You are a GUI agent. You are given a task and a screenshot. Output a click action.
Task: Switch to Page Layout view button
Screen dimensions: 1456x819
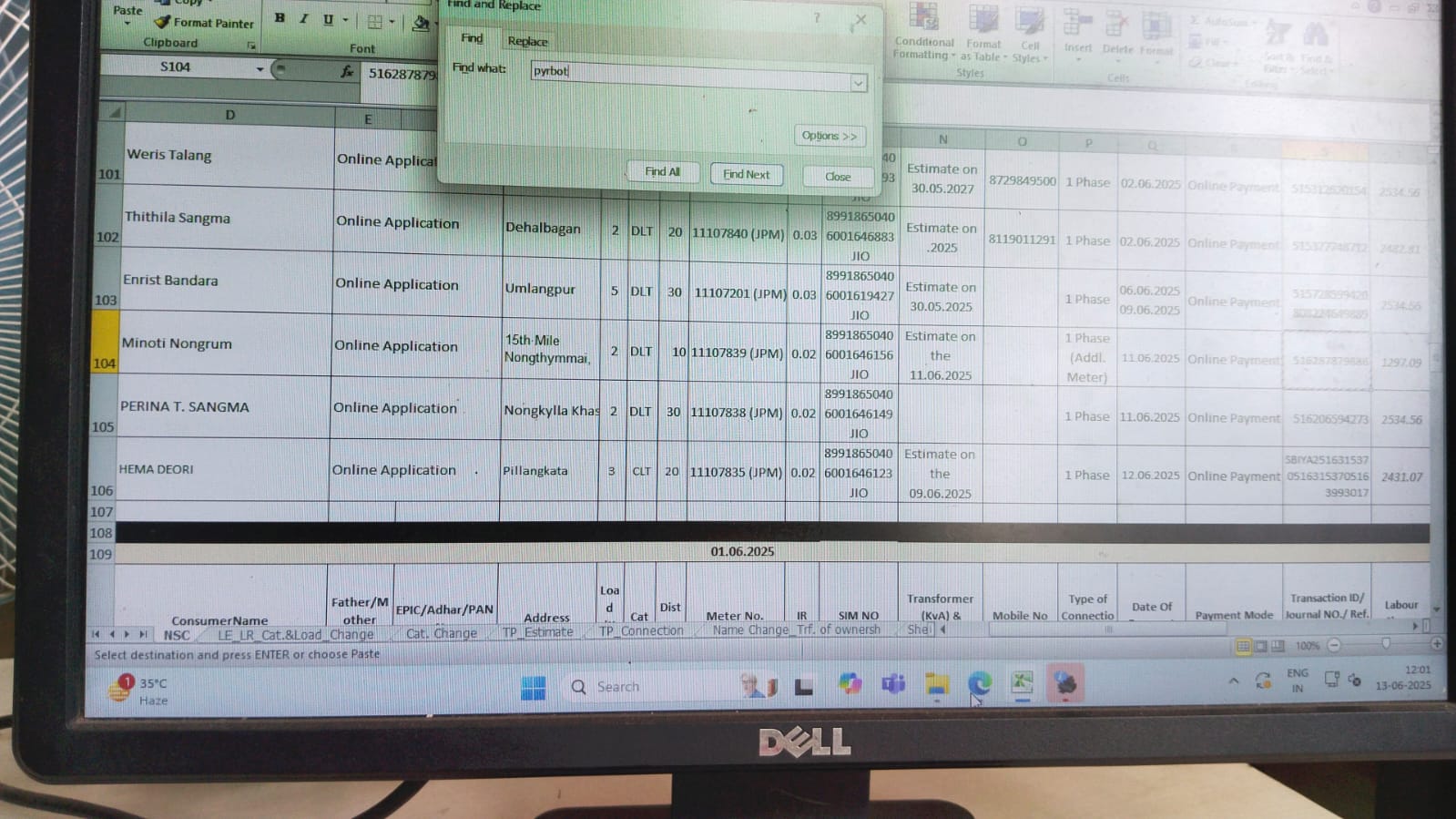[x=1261, y=646]
